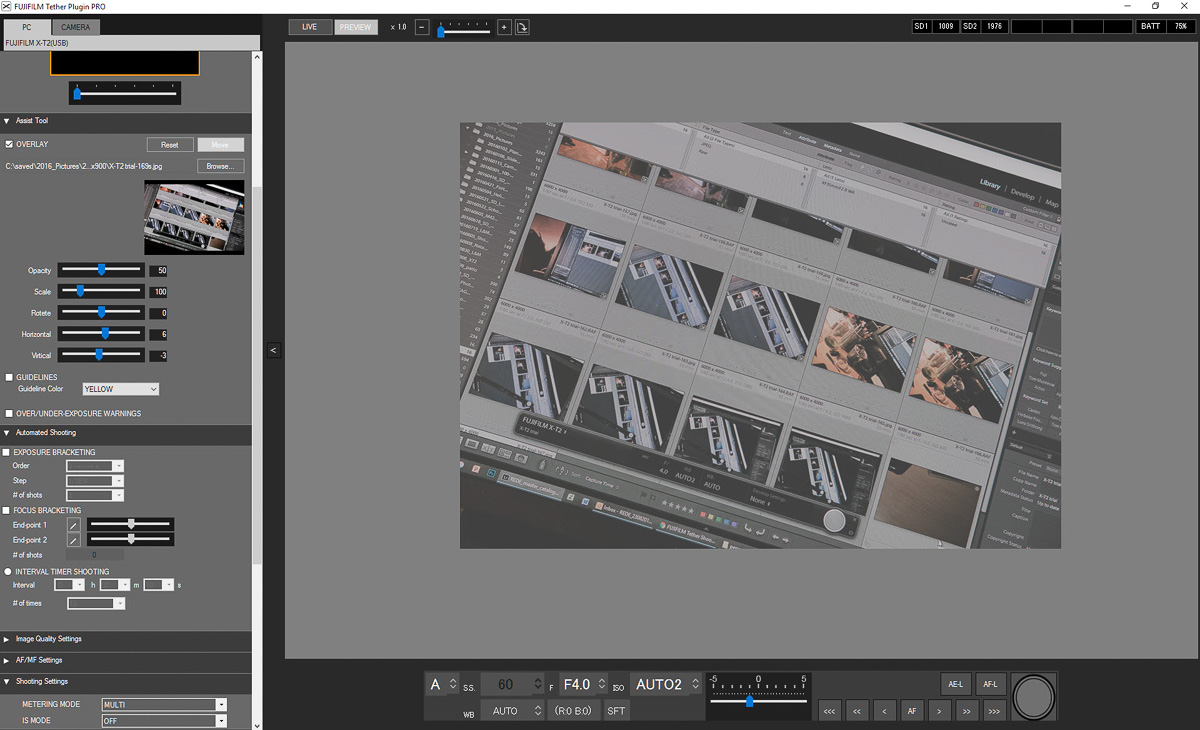The width and height of the screenshot is (1200, 730).
Task: Click the FUJIFILM app title bar icon
Action: (x=6, y=6)
